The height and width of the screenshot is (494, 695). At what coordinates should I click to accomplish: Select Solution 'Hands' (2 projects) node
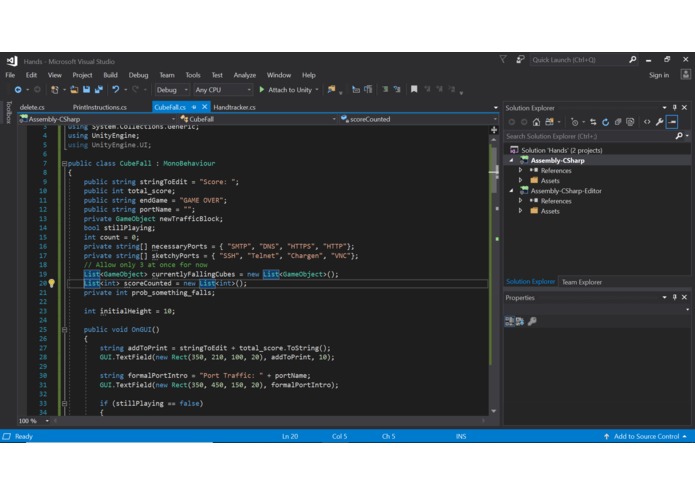coord(561,150)
